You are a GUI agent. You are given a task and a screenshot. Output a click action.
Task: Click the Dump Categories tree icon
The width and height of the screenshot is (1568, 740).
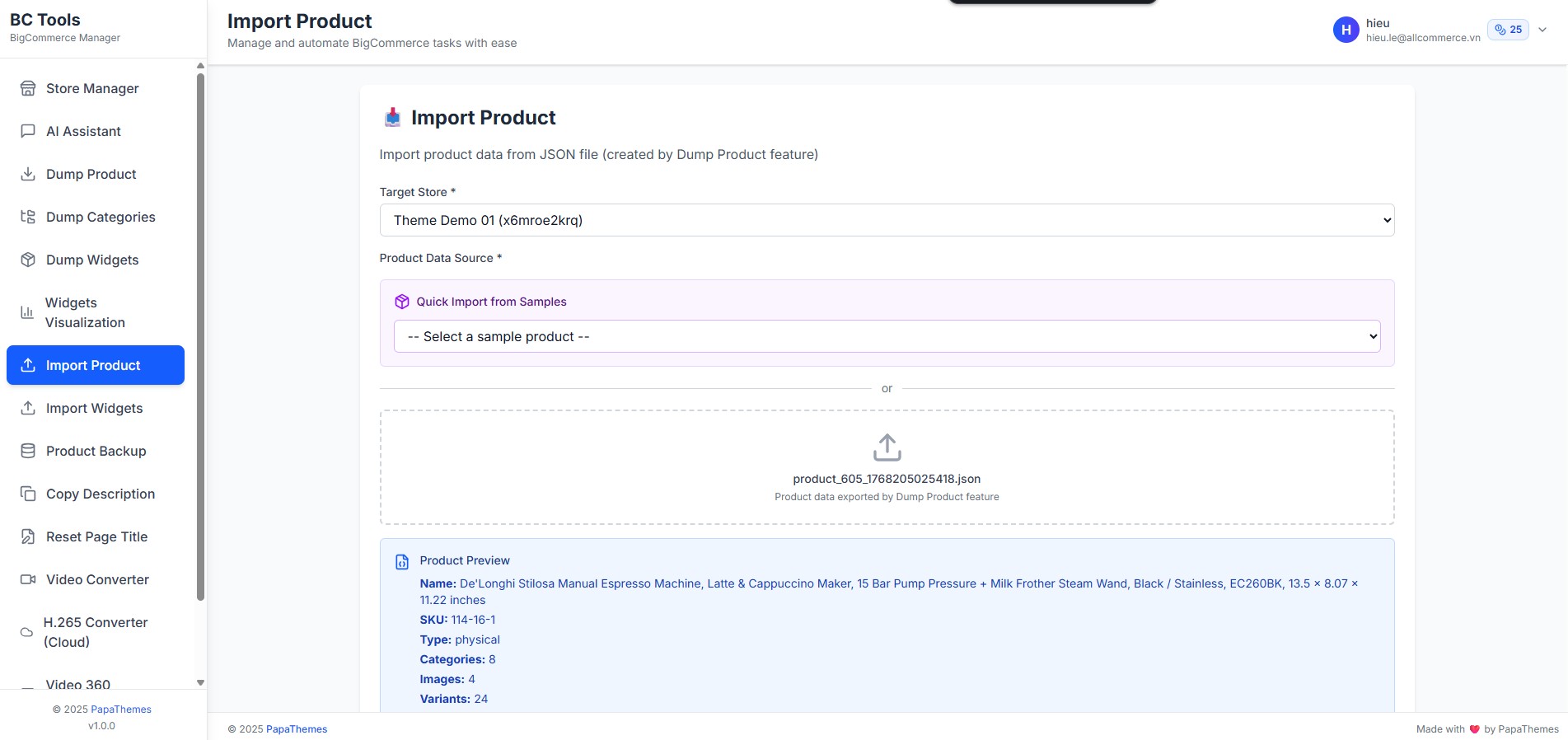click(x=28, y=217)
